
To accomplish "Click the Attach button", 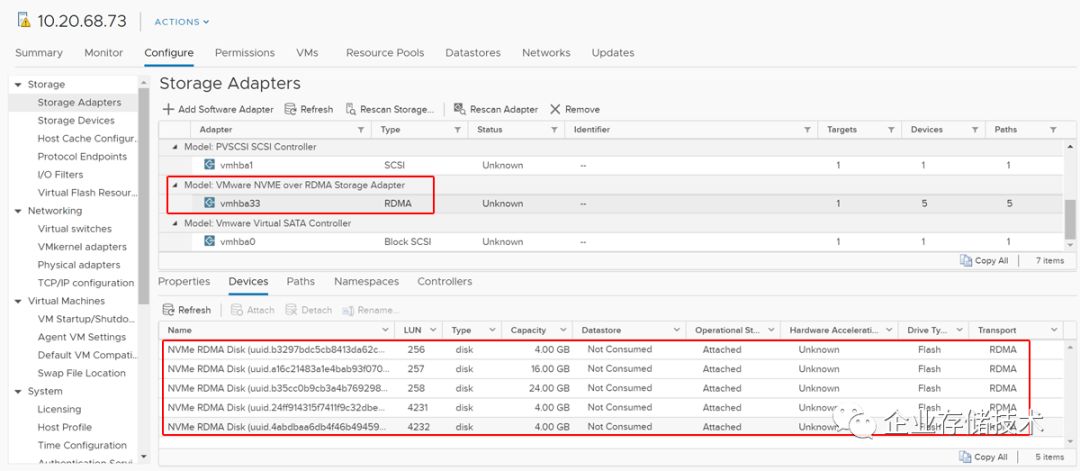I will [253, 311].
